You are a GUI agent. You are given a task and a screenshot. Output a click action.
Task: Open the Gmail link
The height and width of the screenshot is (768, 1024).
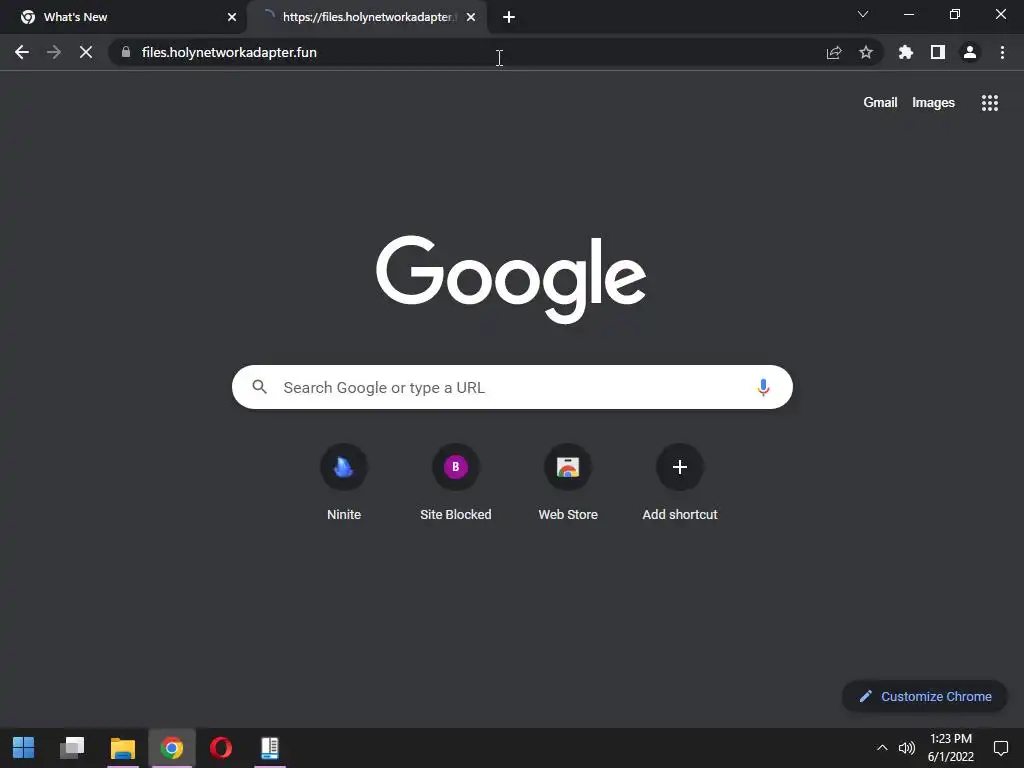coord(880,103)
